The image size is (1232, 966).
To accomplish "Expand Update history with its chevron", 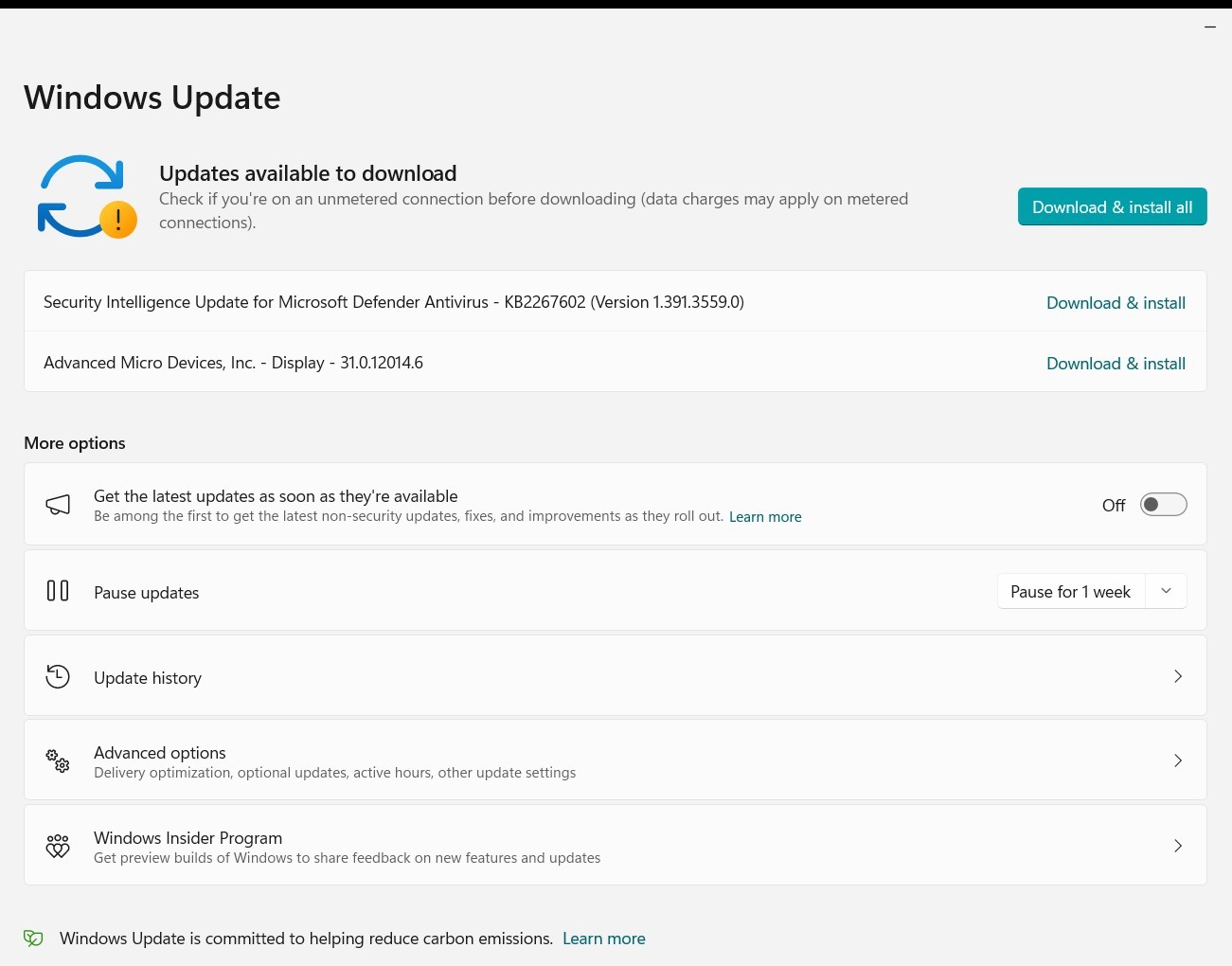I will point(1178,676).
